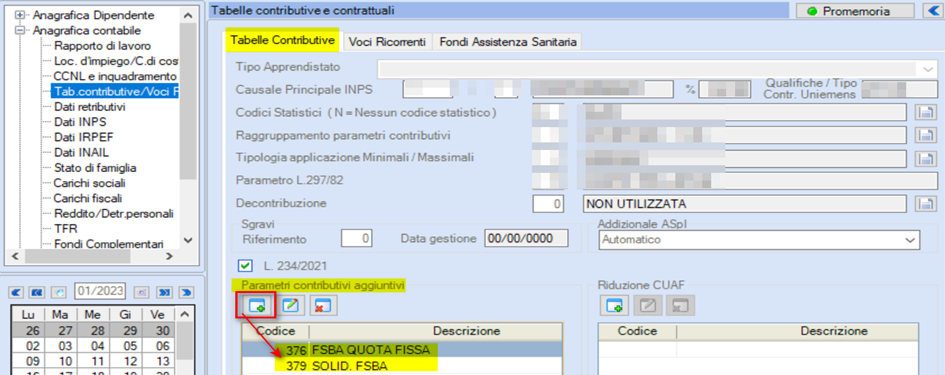945x375 pixels.
Task: Open lookup for Decontribuzione
Action: (x=925, y=204)
